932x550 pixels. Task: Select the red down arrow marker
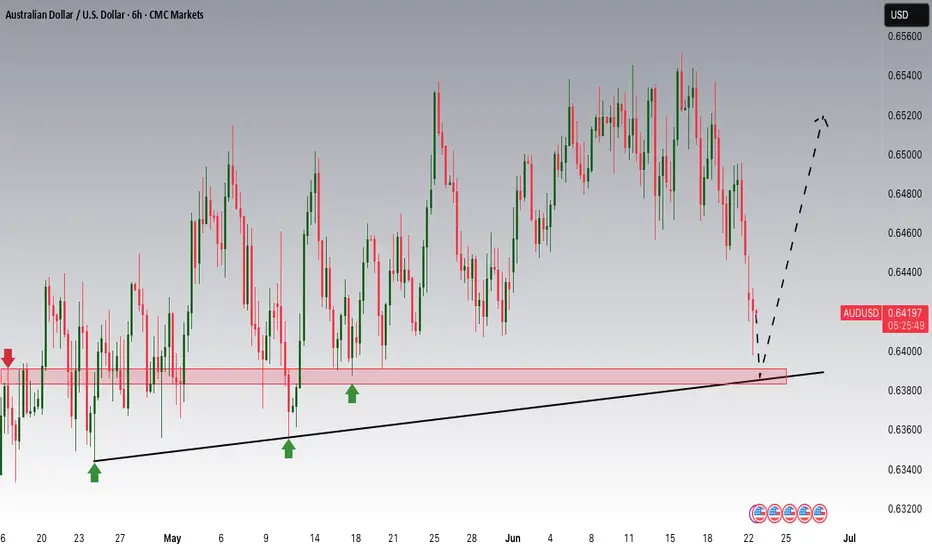(x=8, y=358)
